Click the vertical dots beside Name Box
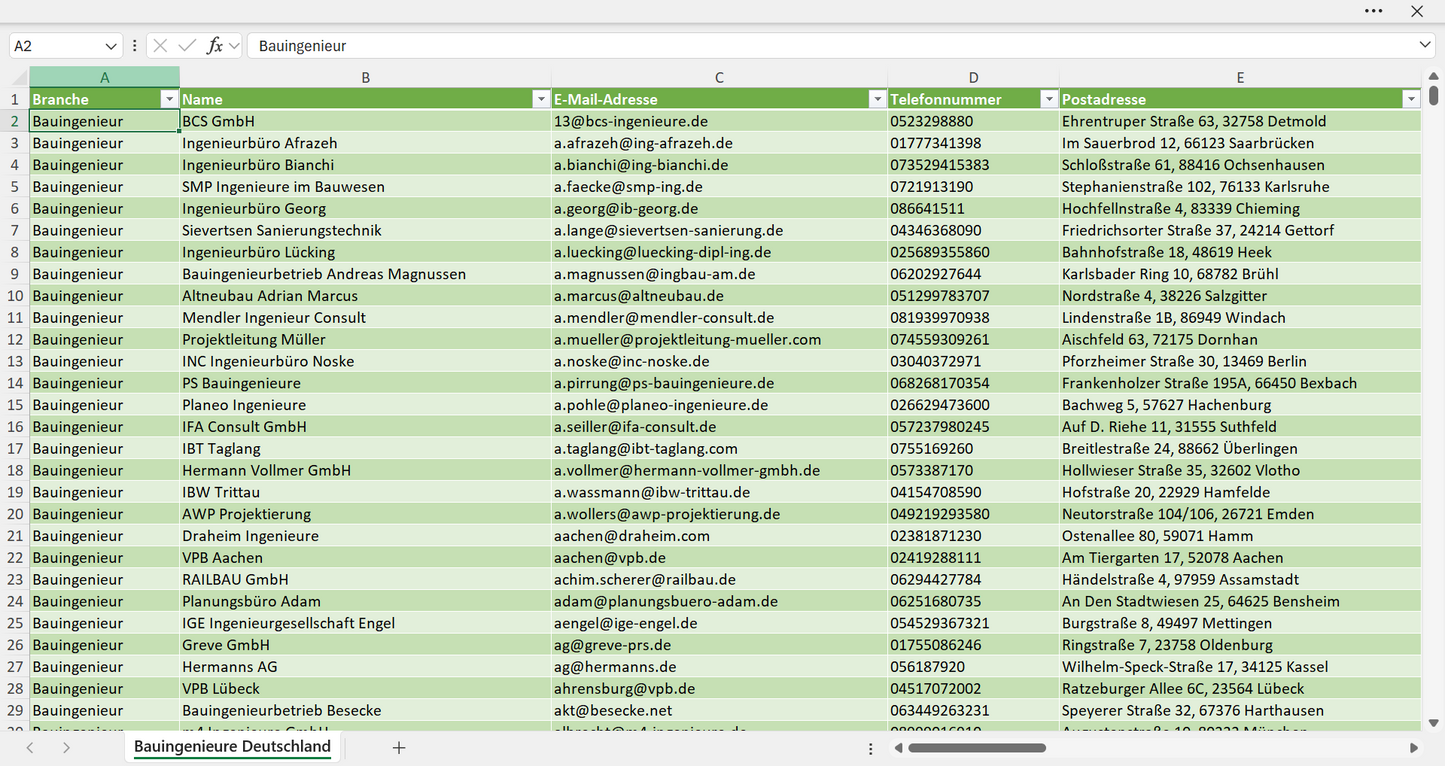The width and height of the screenshot is (1445, 766). pyautogui.click(x=134, y=46)
